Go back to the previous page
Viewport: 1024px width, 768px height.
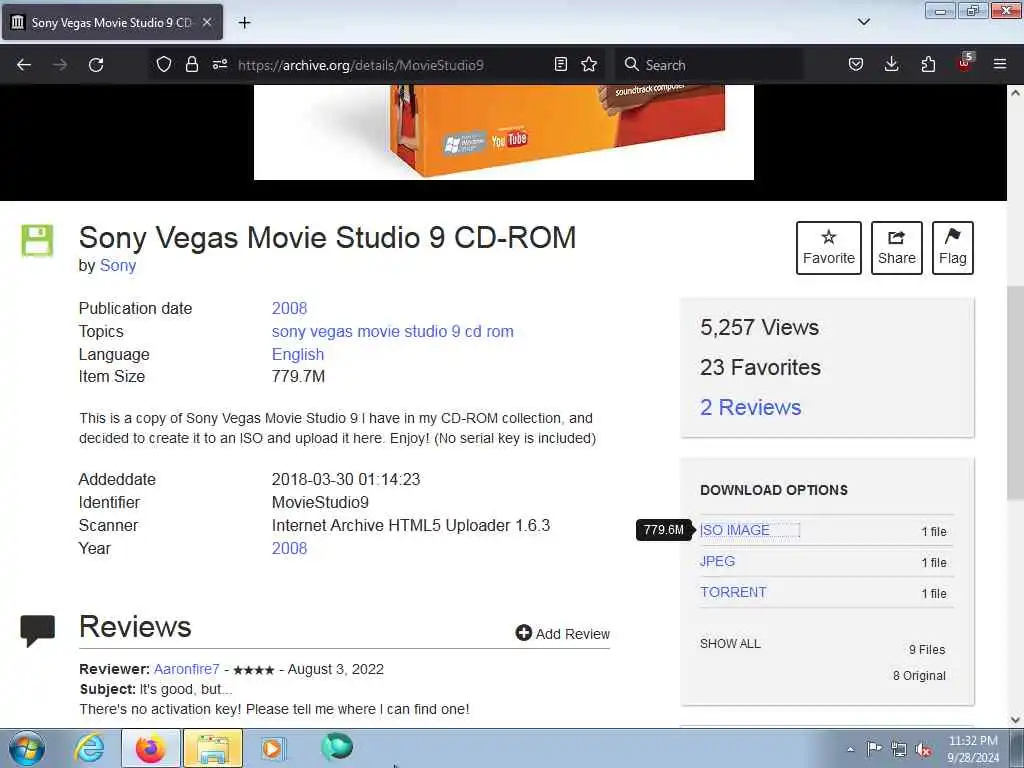[24, 65]
